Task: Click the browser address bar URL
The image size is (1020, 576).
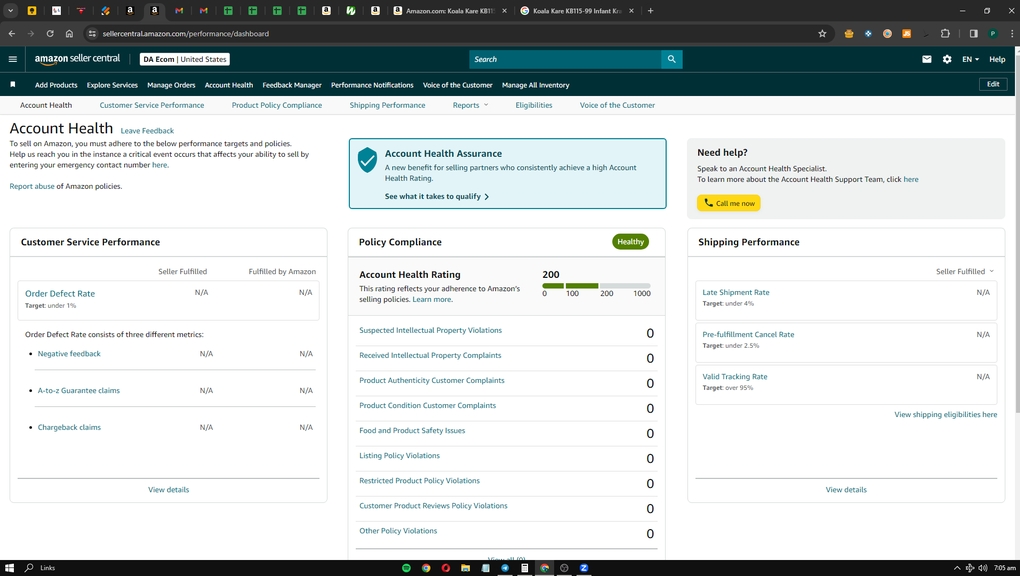Action: coord(185,33)
